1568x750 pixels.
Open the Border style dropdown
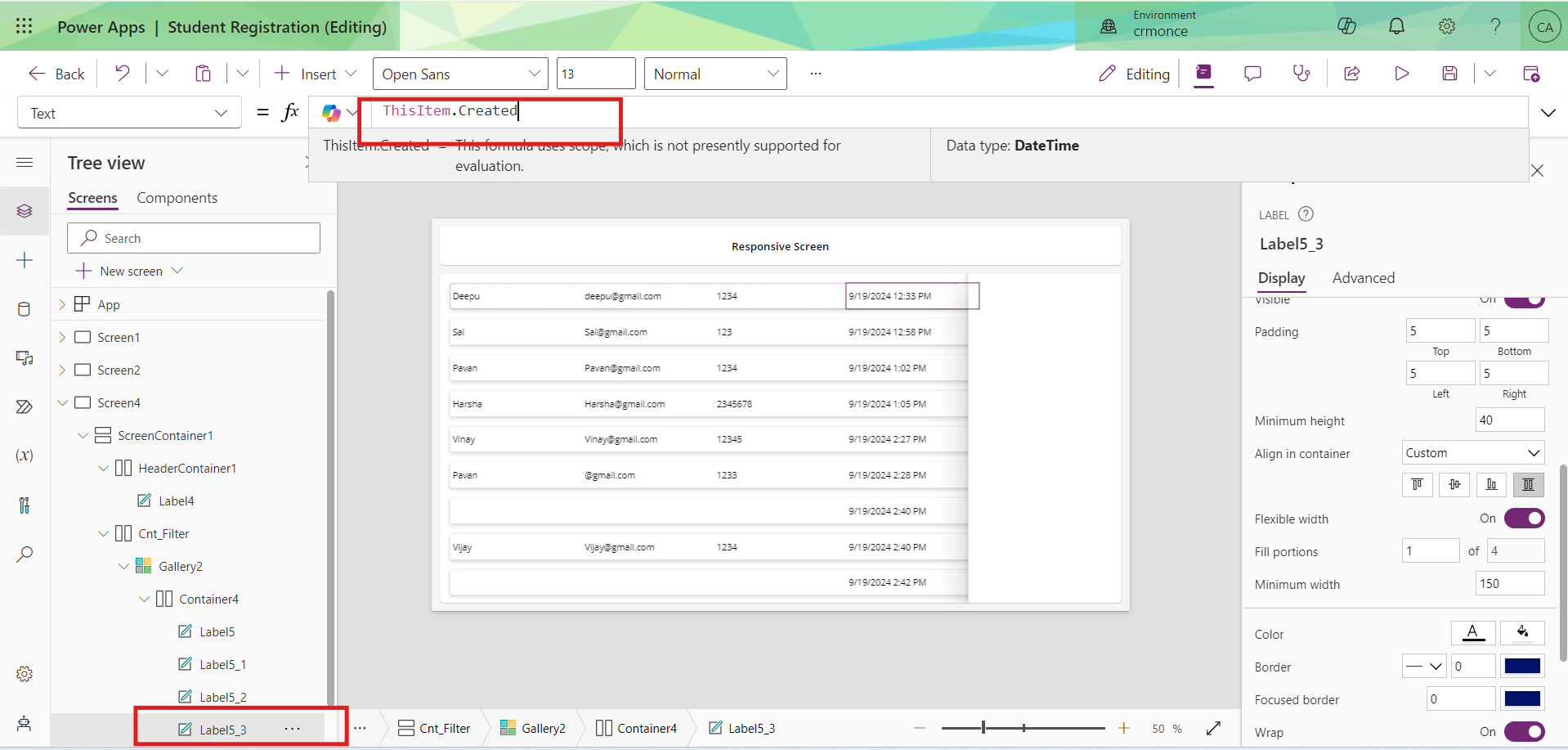click(x=1425, y=667)
